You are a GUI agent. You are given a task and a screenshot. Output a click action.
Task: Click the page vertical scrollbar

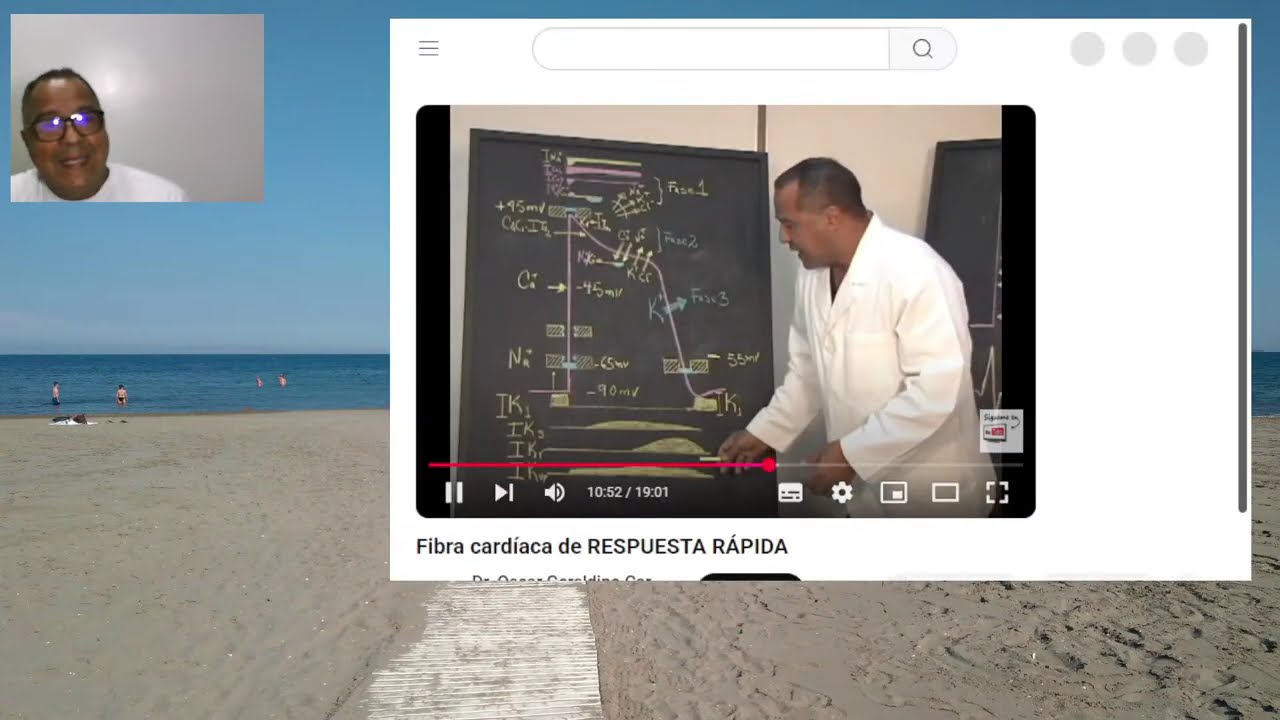click(1243, 268)
